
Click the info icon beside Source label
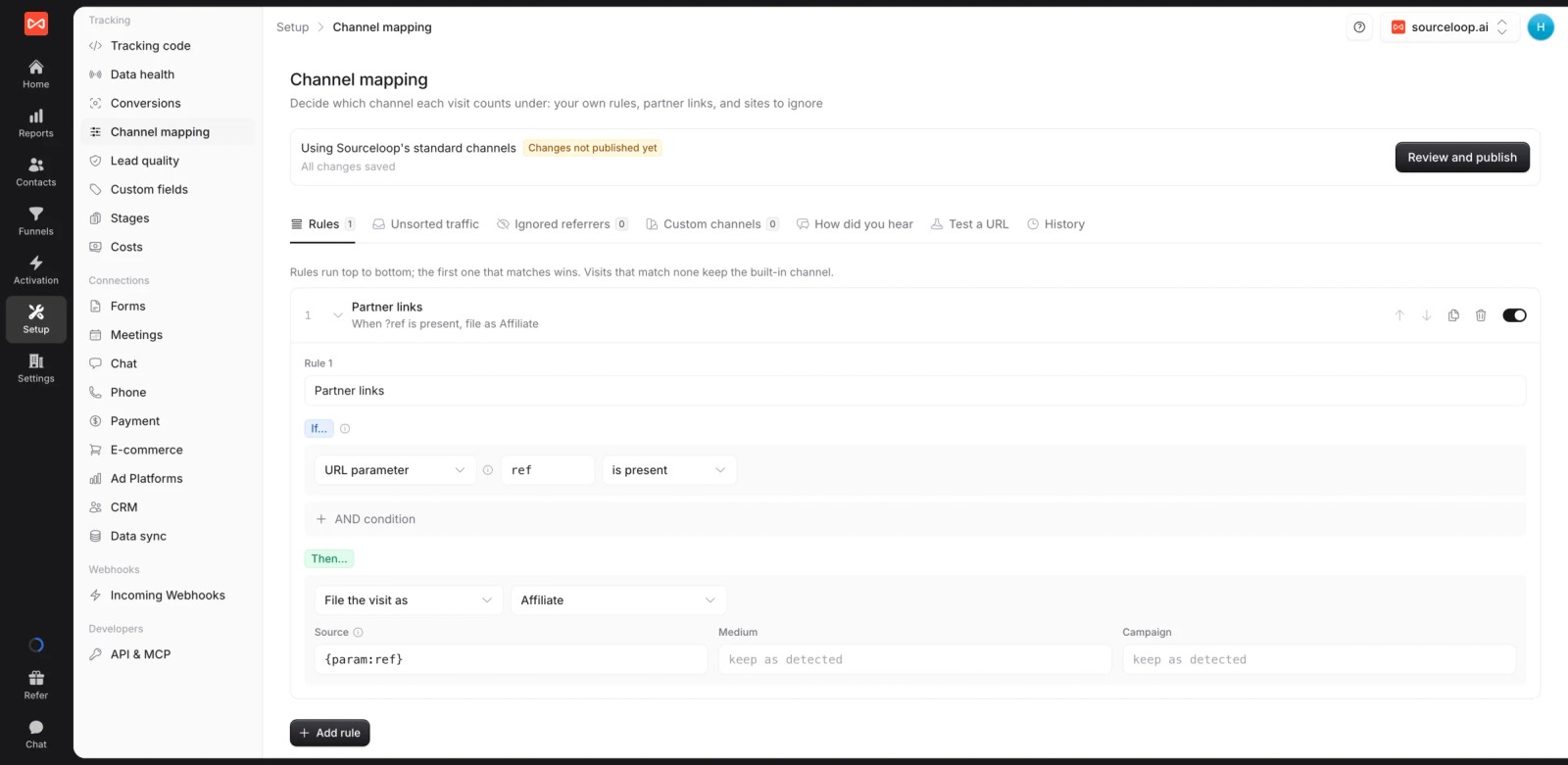point(358,633)
